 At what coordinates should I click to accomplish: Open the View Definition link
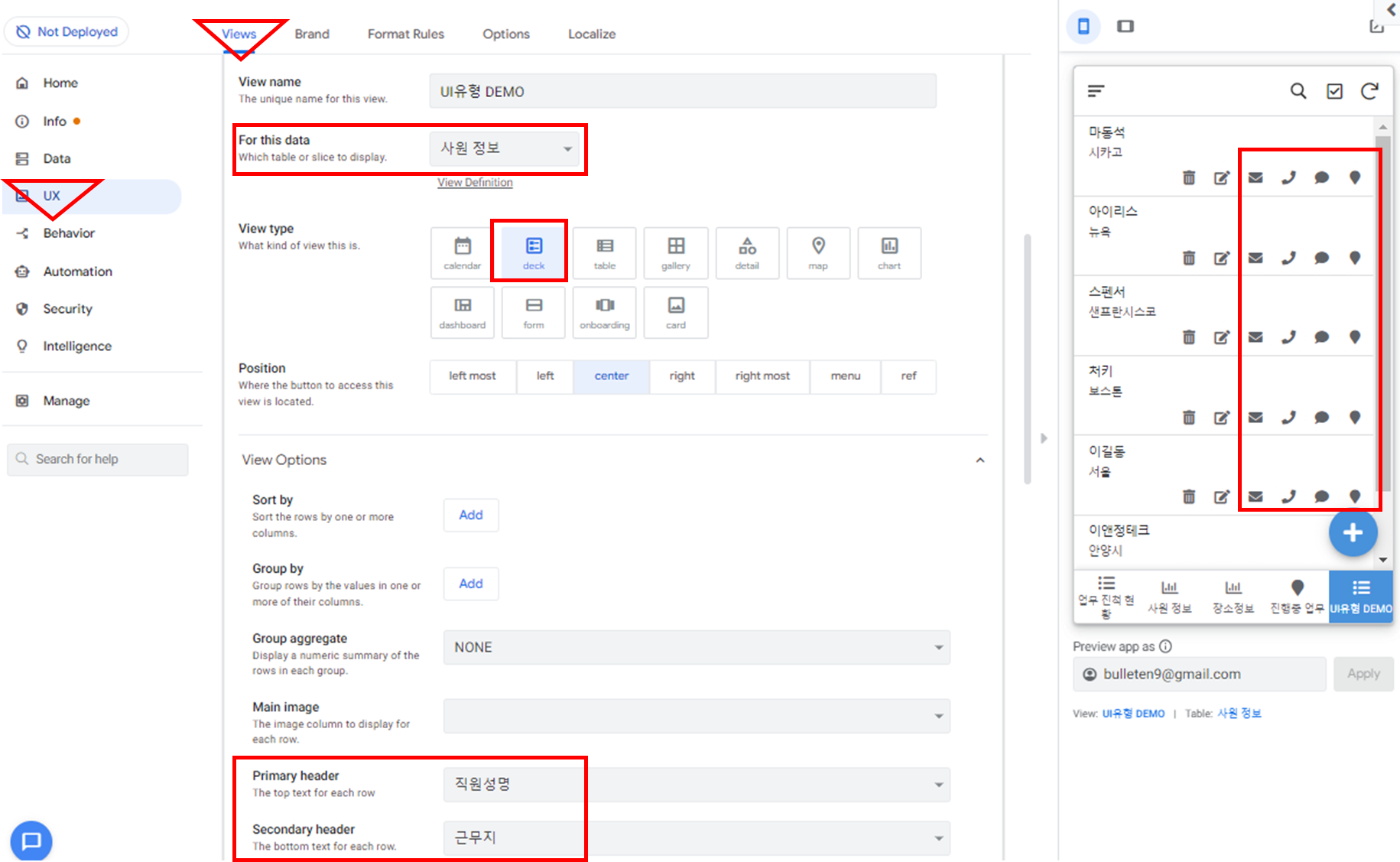pos(474,182)
